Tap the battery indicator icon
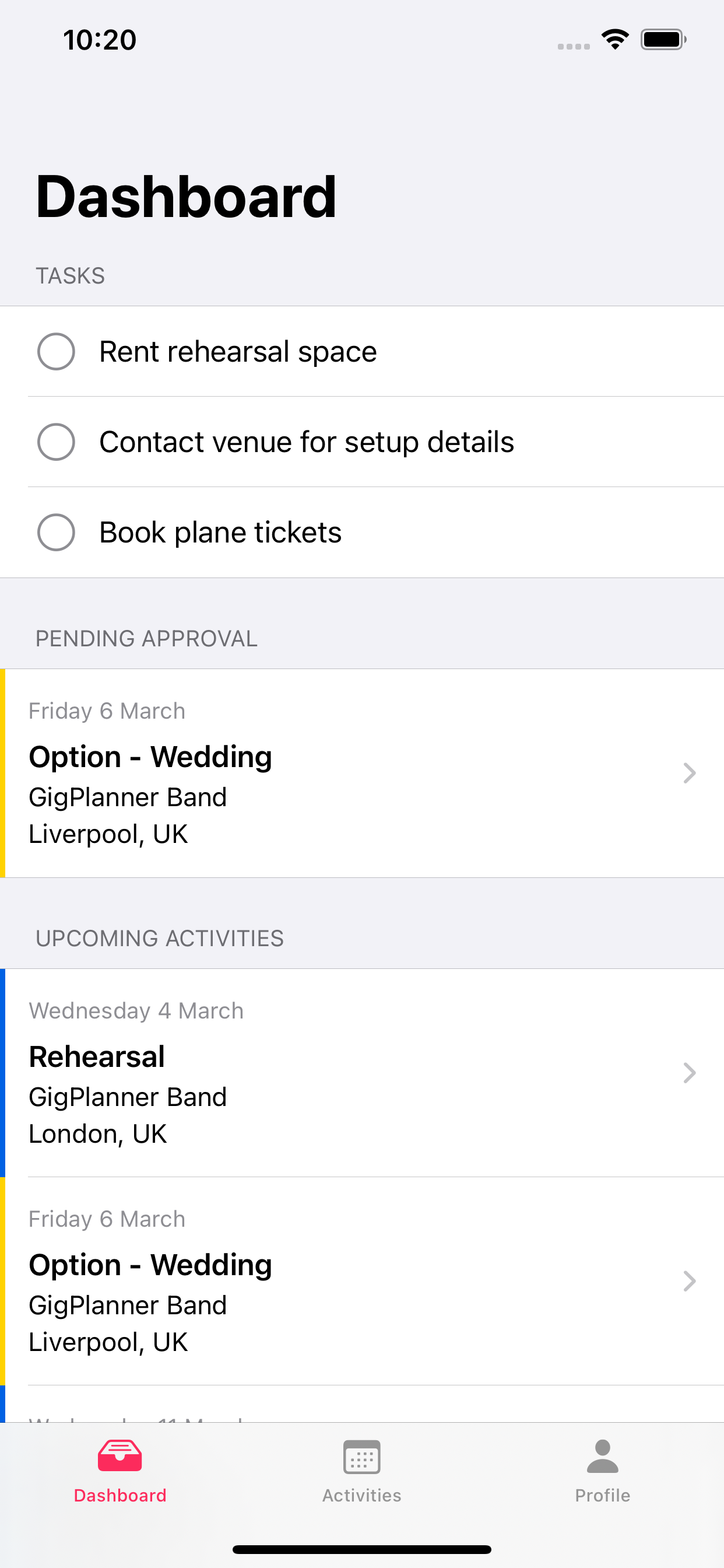Viewport: 724px width, 1568px height. pos(663,40)
